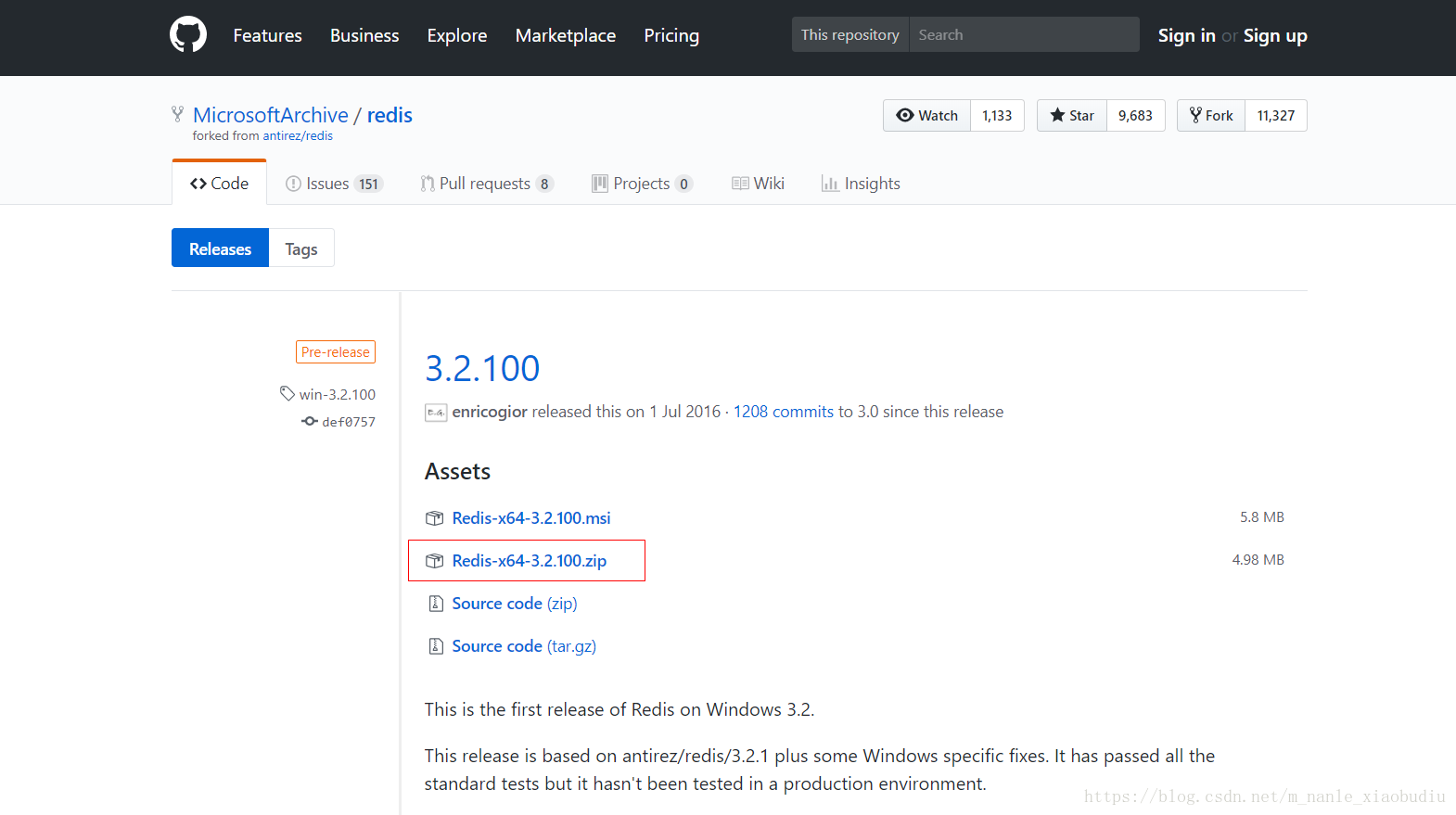Download Redis-x64-3.2.100.zip
The width and height of the screenshot is (1456, 815).
pos(530,560)
